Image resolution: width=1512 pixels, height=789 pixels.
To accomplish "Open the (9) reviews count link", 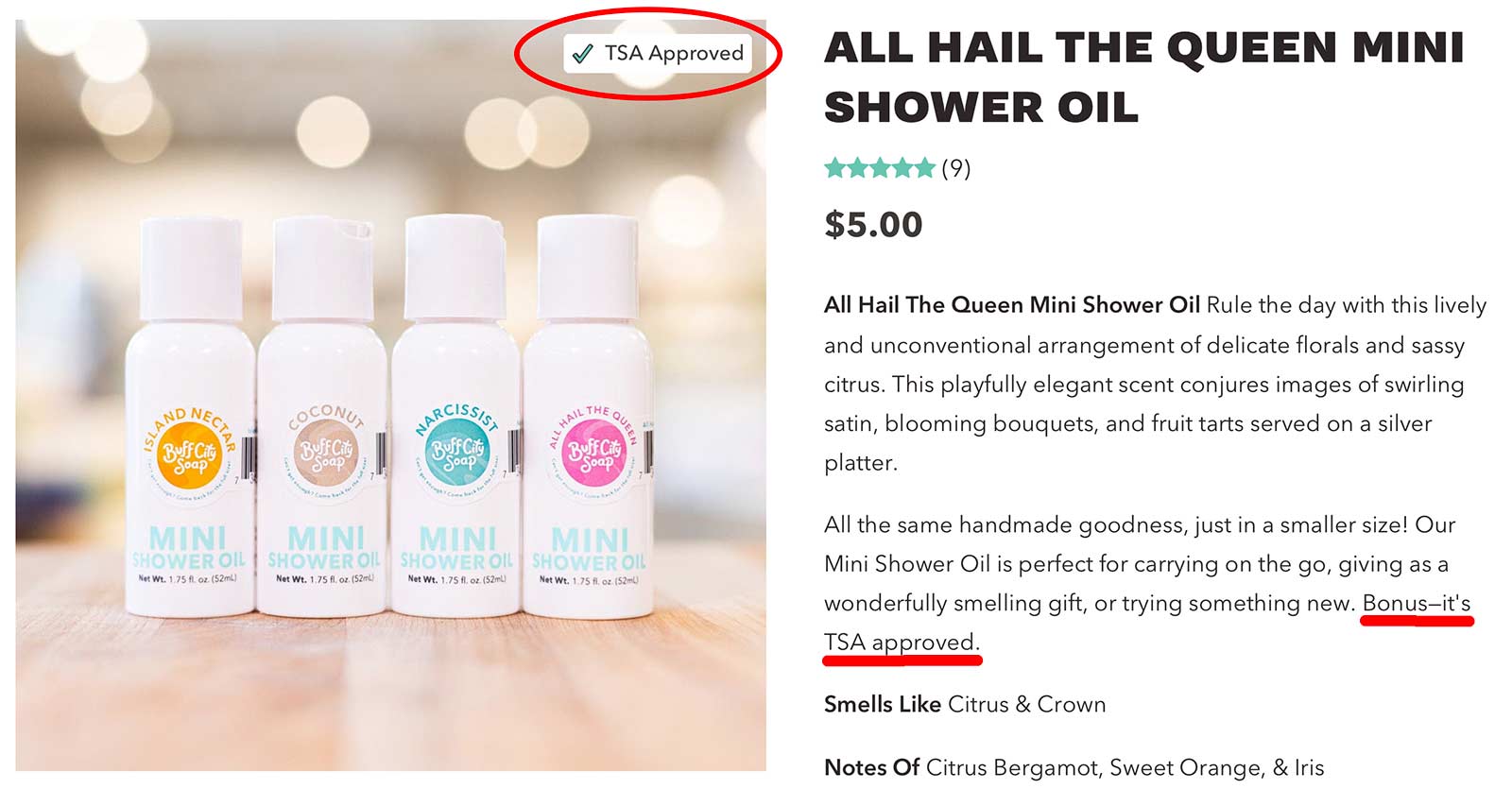I will pos(955,168).
